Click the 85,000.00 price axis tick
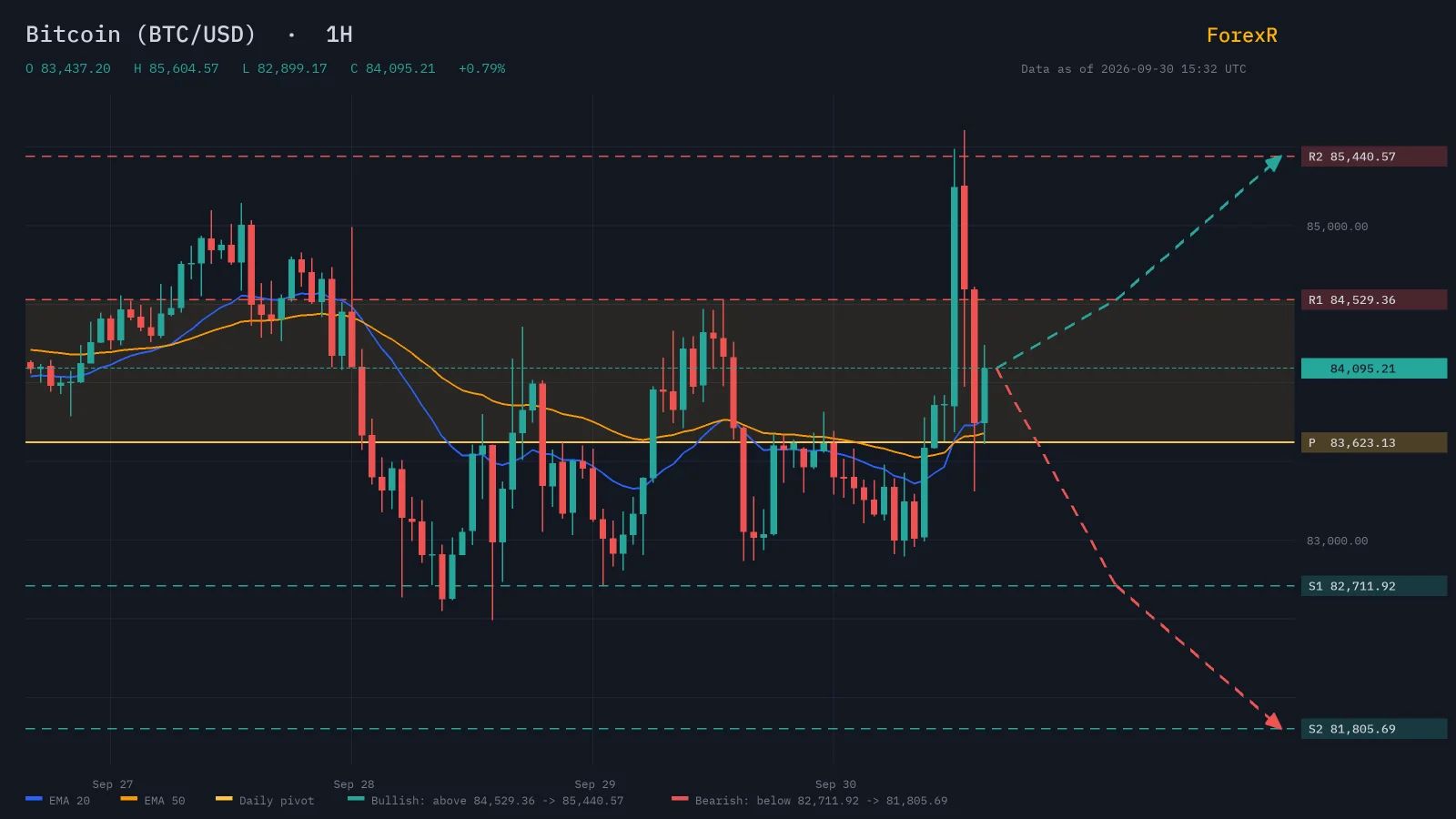Screen dimensions: 1456x819 point(1338,227)
